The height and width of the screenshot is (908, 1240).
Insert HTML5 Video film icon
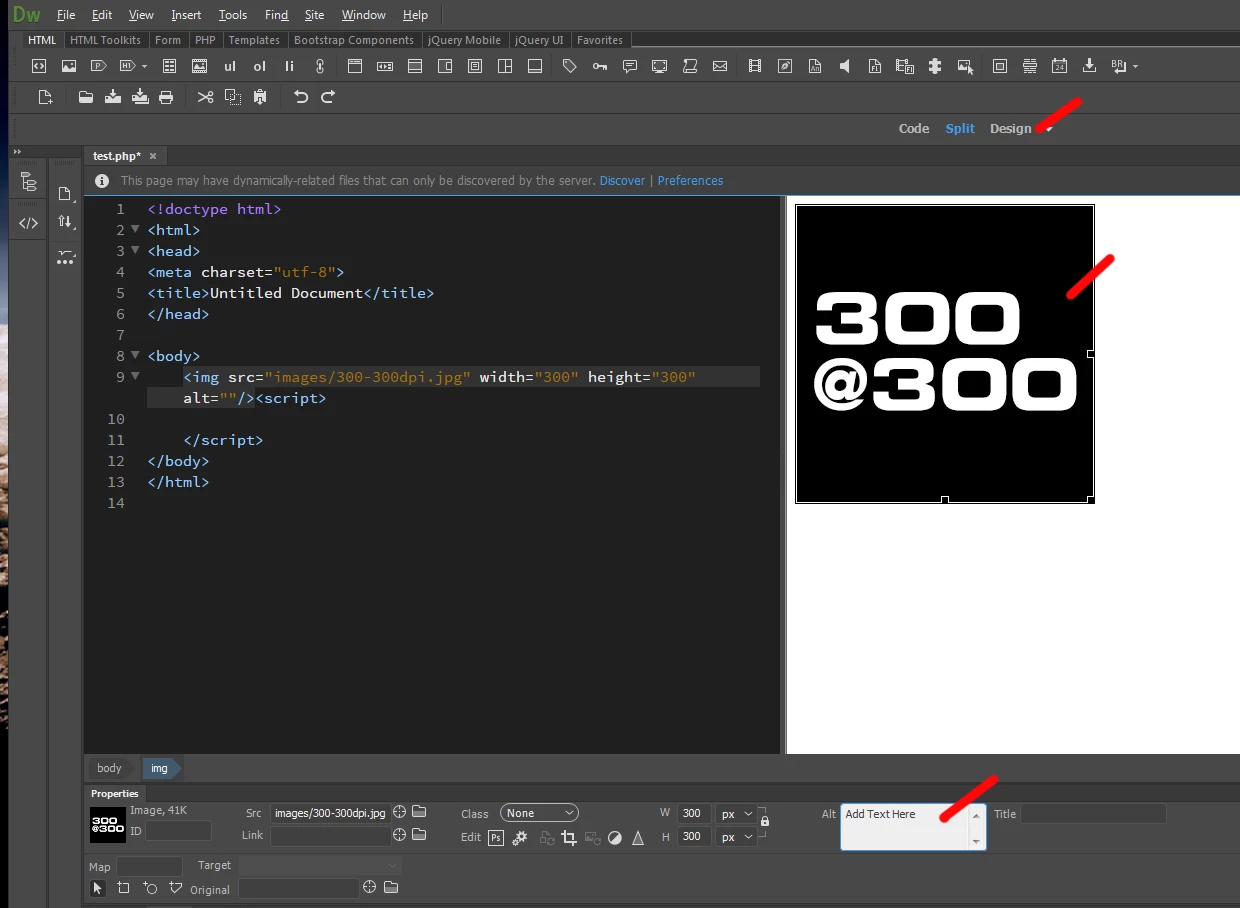755,66
